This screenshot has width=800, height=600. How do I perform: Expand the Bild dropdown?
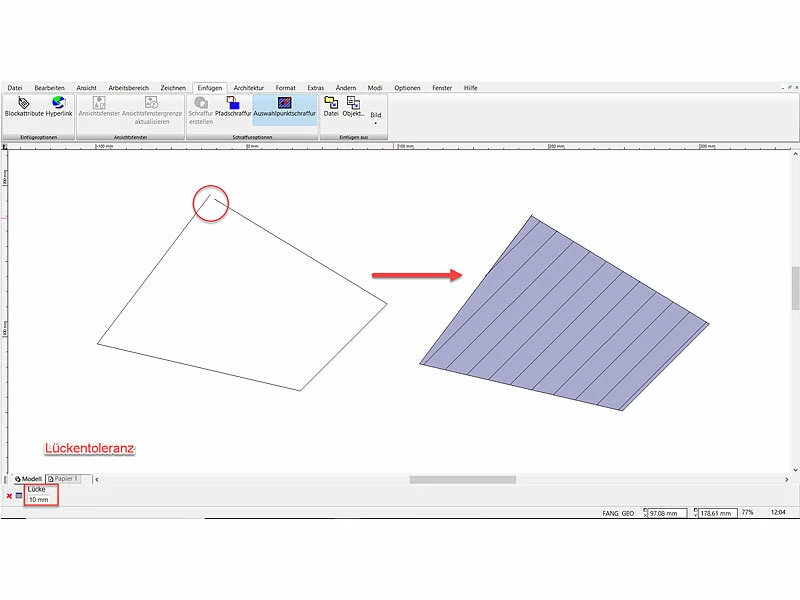click(x=376, y=118)
